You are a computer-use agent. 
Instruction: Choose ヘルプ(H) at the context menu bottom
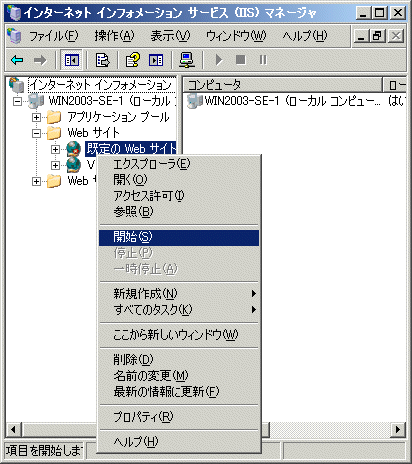(179, 442)
